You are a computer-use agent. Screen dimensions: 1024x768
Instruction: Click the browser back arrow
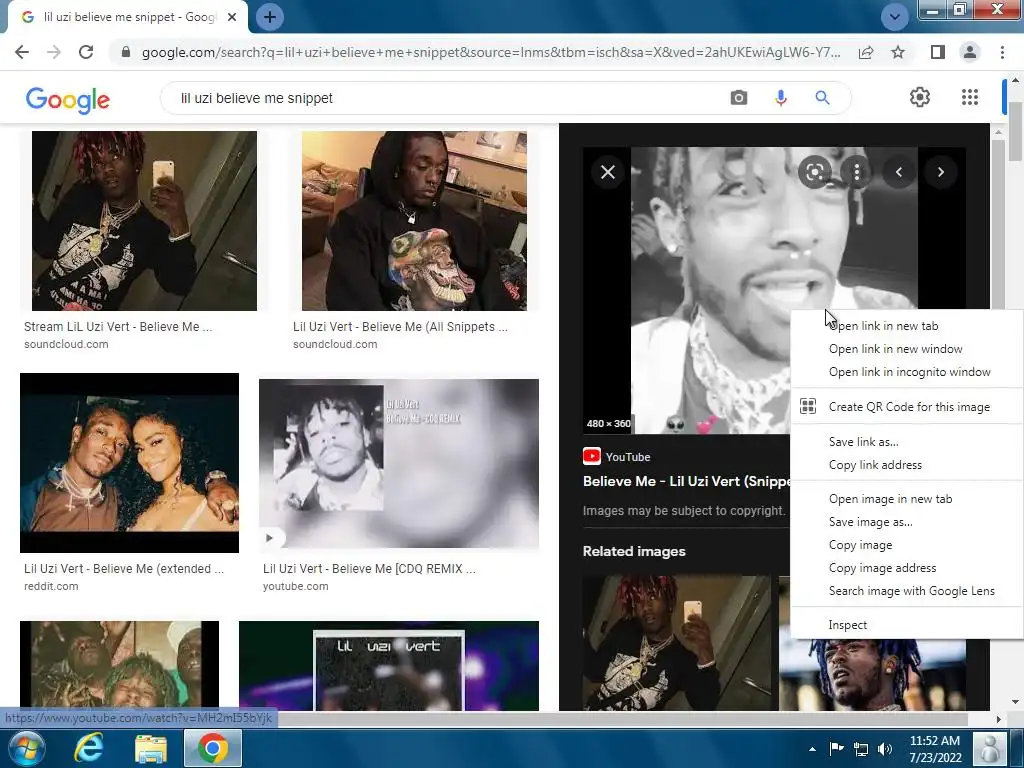click(22, 52)
